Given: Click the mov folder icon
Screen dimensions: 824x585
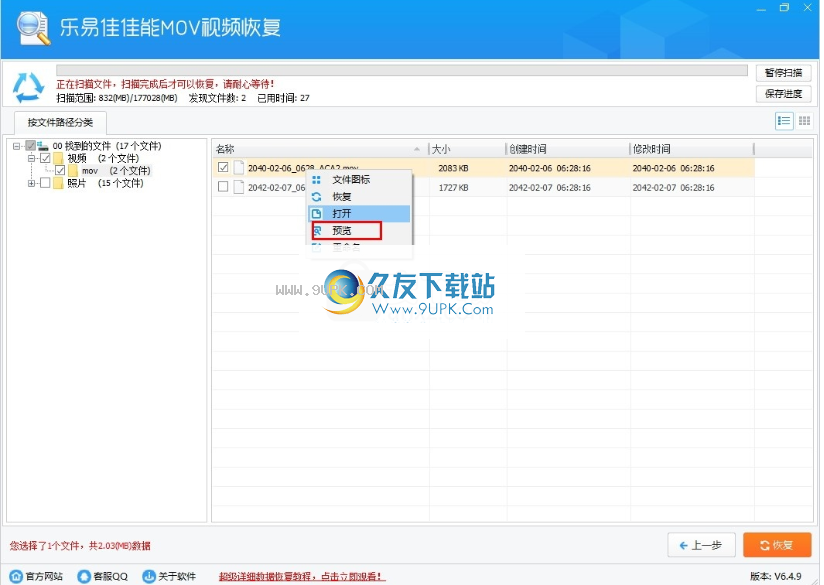Looking at the screenshot, I should pyautogui.click(x=73, y=171).
